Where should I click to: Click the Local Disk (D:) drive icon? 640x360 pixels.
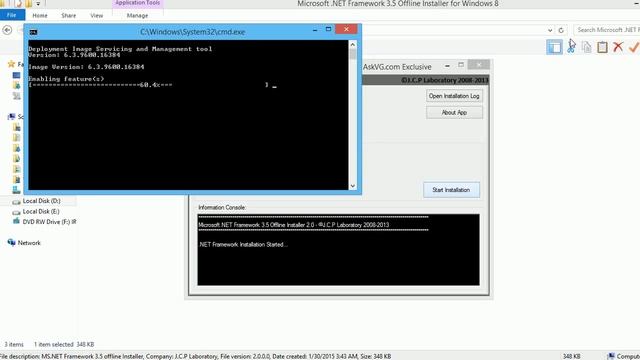point(16,201)
